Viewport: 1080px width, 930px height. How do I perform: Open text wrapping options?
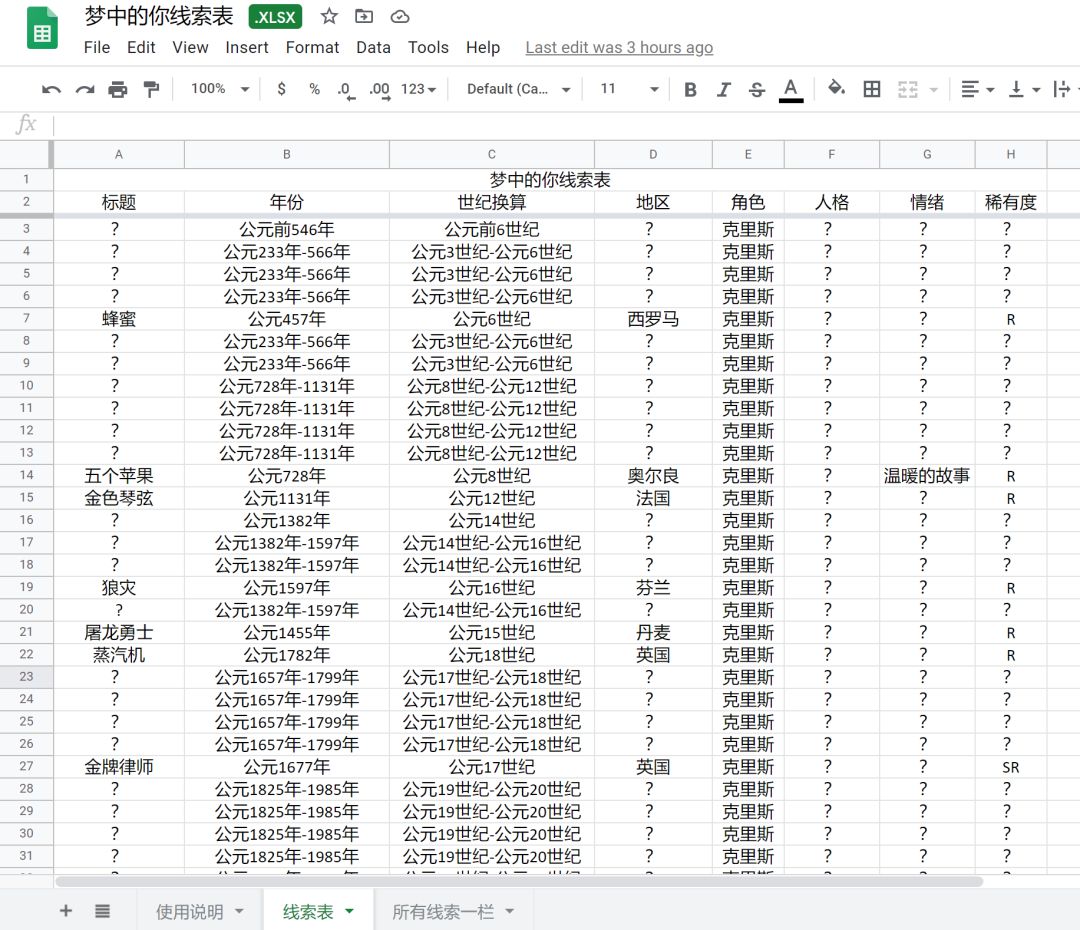pos(1062,90)
